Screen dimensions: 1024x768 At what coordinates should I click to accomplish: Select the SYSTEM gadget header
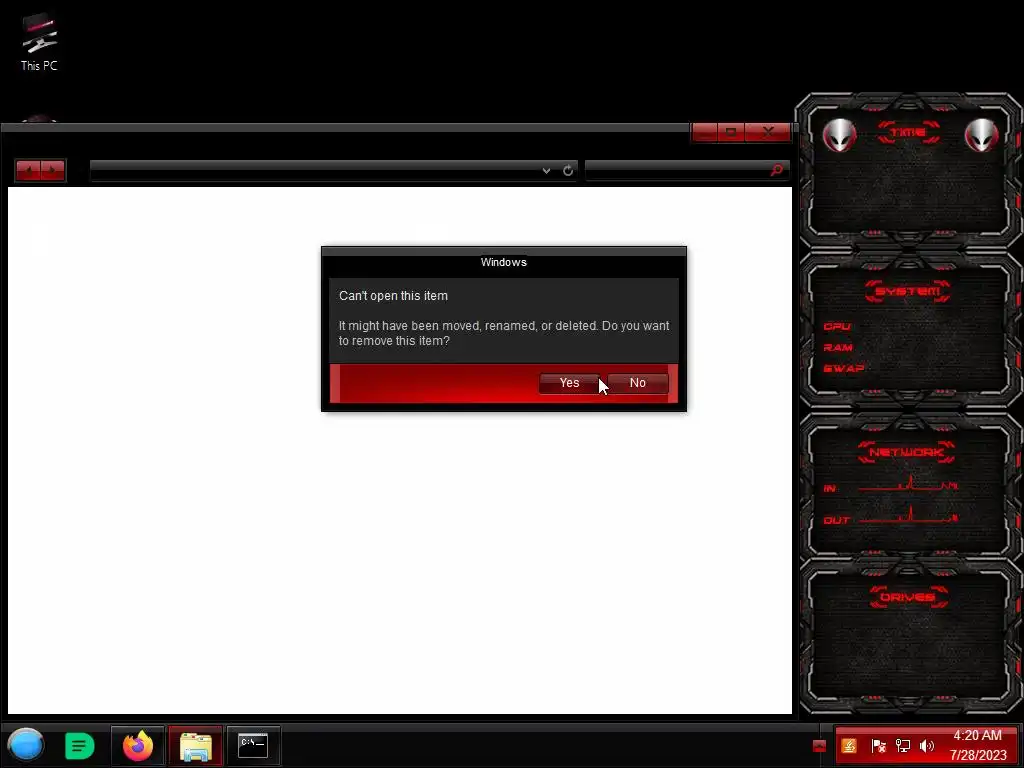click(908, 291)
